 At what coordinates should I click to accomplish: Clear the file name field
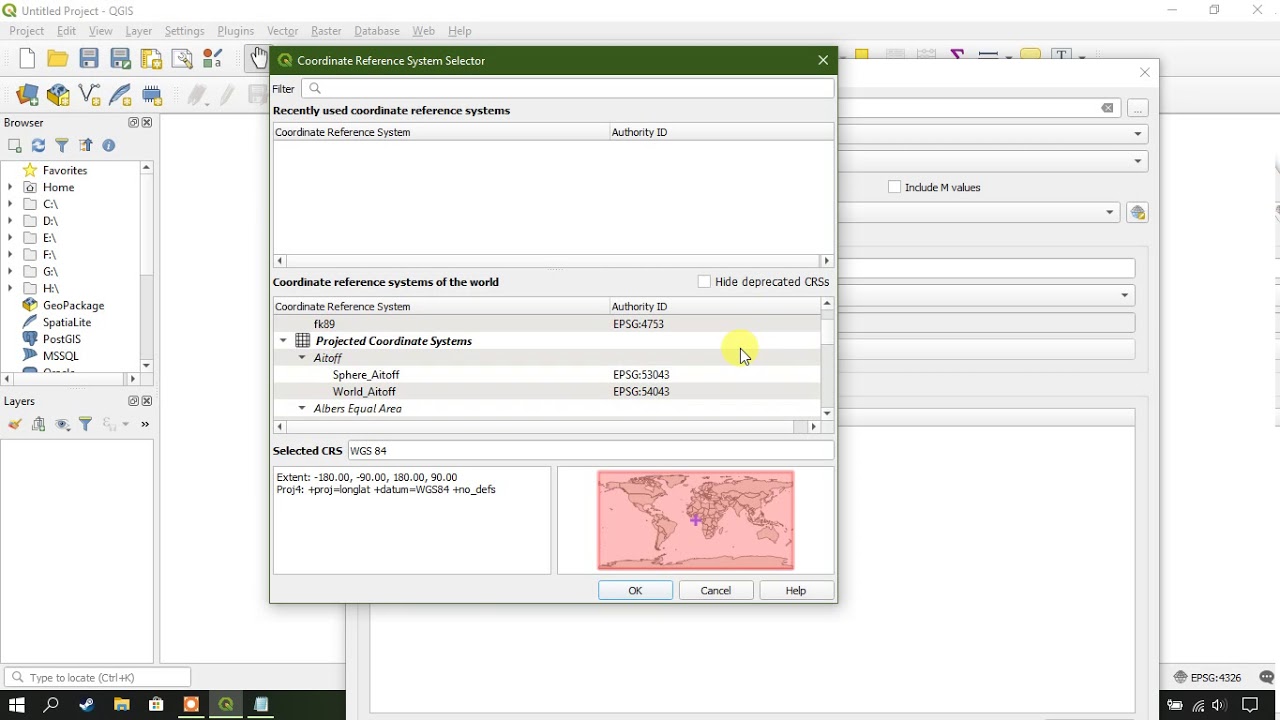pyautogui.click(x=1108, y=108)
